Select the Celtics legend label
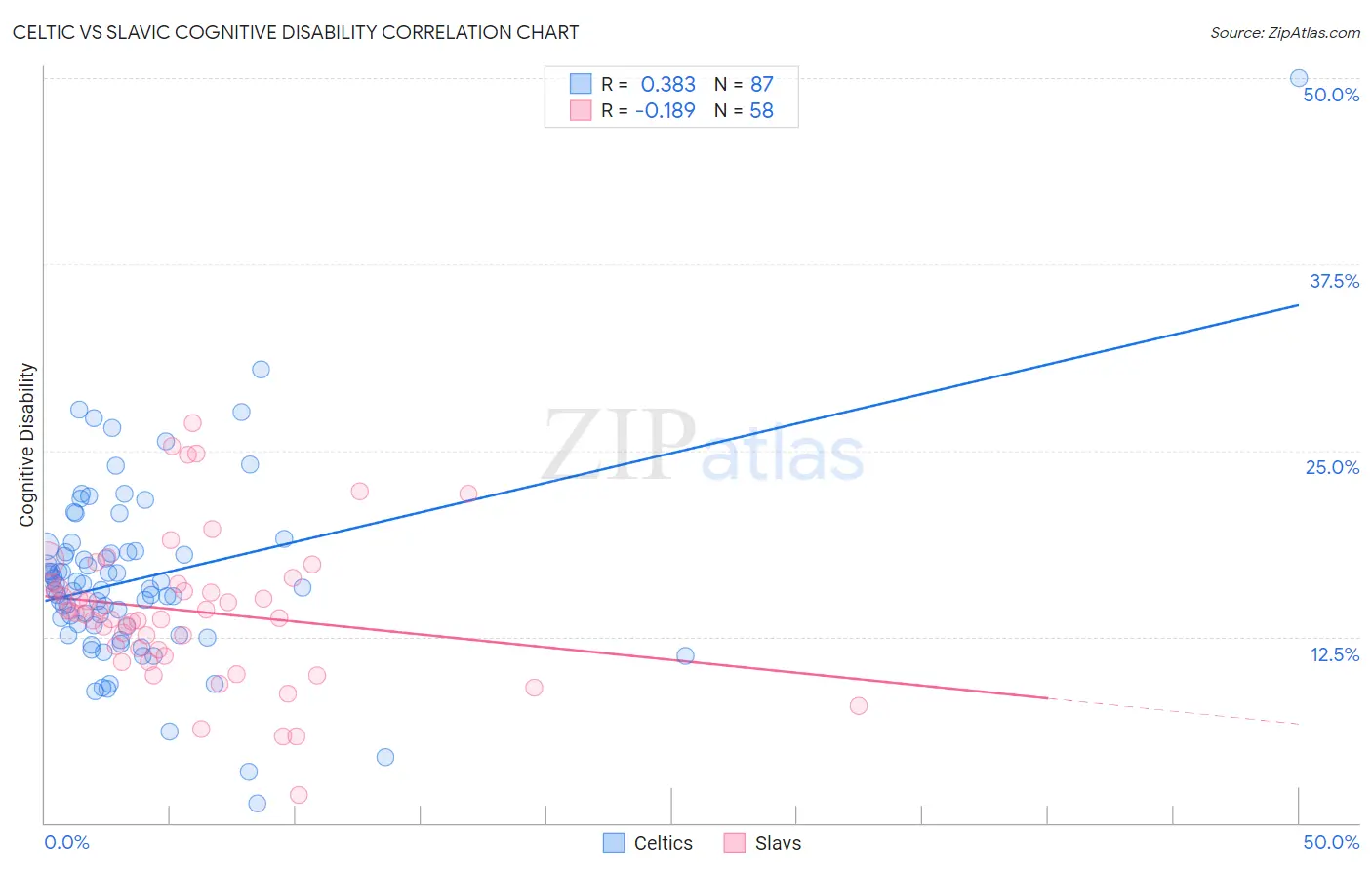 (664, 843)
